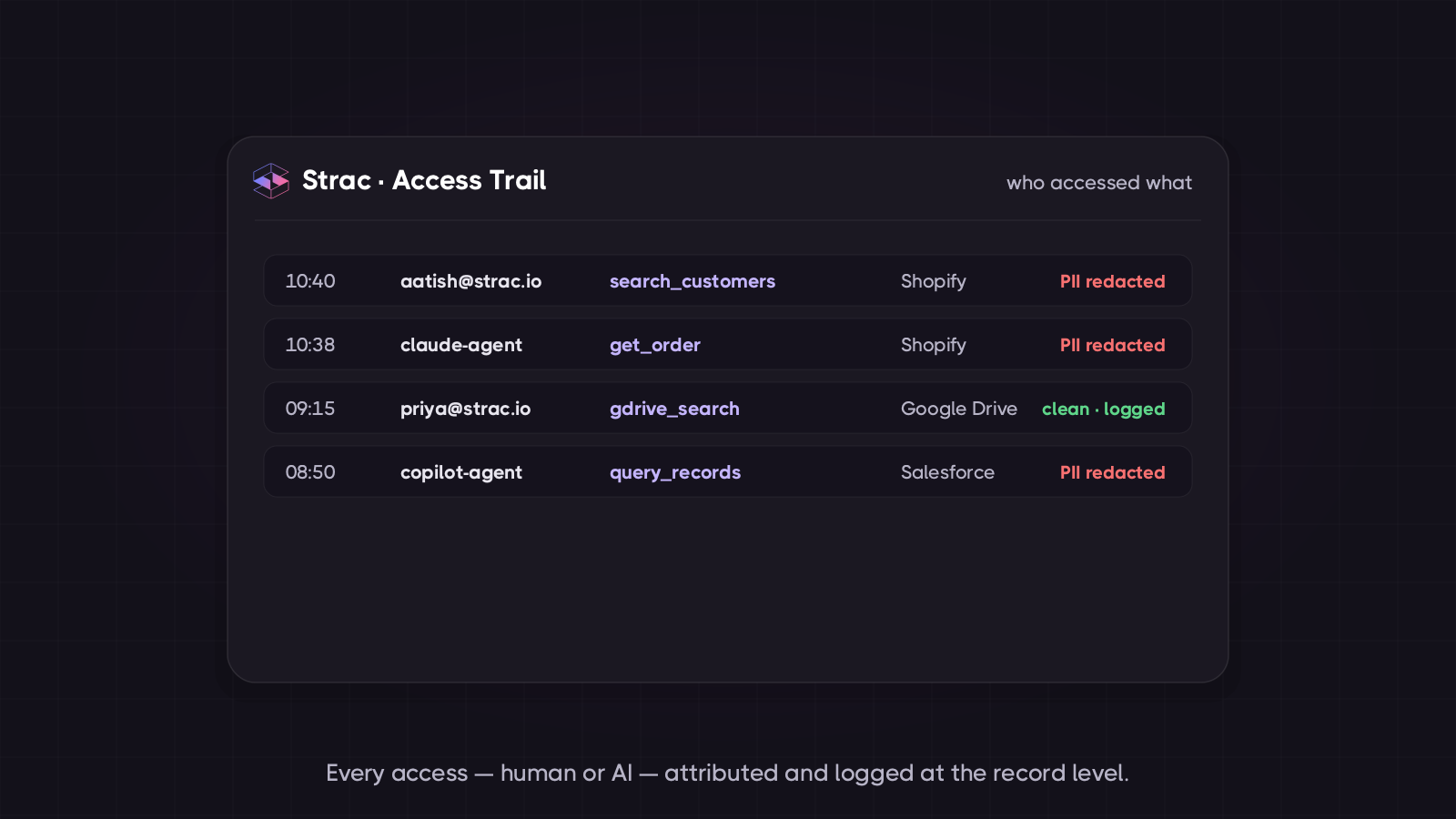Click 'PII redacted' in the search_customers row
1456x819 pixels.
[x=1112, y=281]
